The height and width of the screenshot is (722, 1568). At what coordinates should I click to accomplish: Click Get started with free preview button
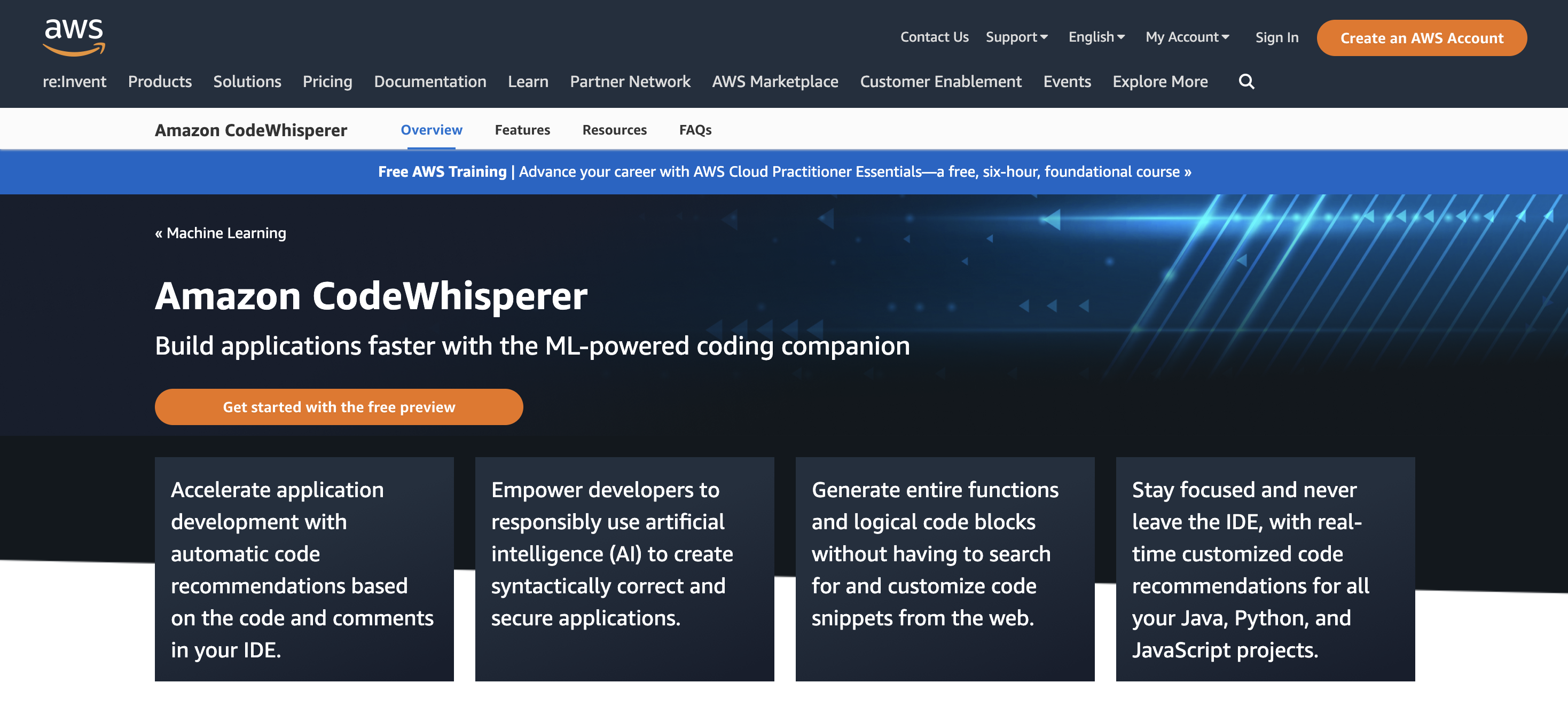point(339,407)
